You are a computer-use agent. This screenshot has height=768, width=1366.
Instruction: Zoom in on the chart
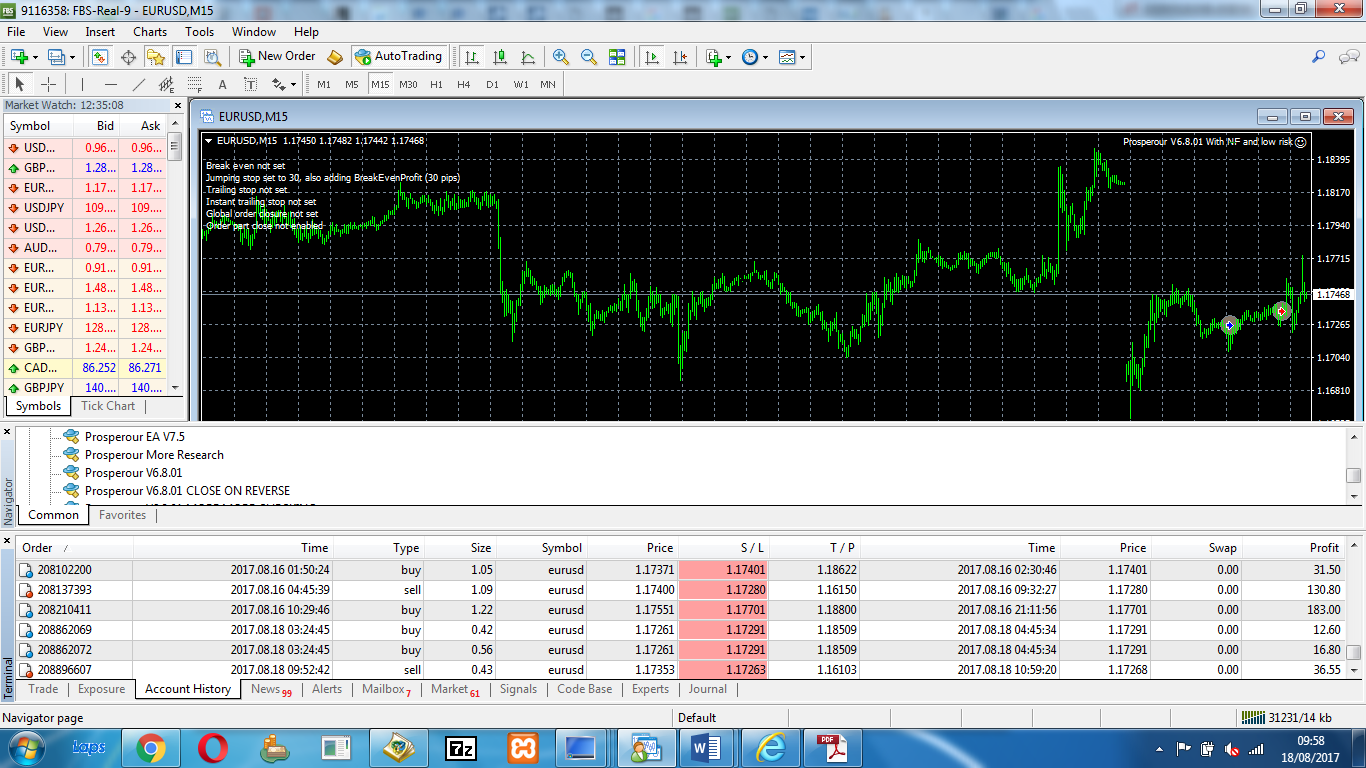(x=561, y=57)
